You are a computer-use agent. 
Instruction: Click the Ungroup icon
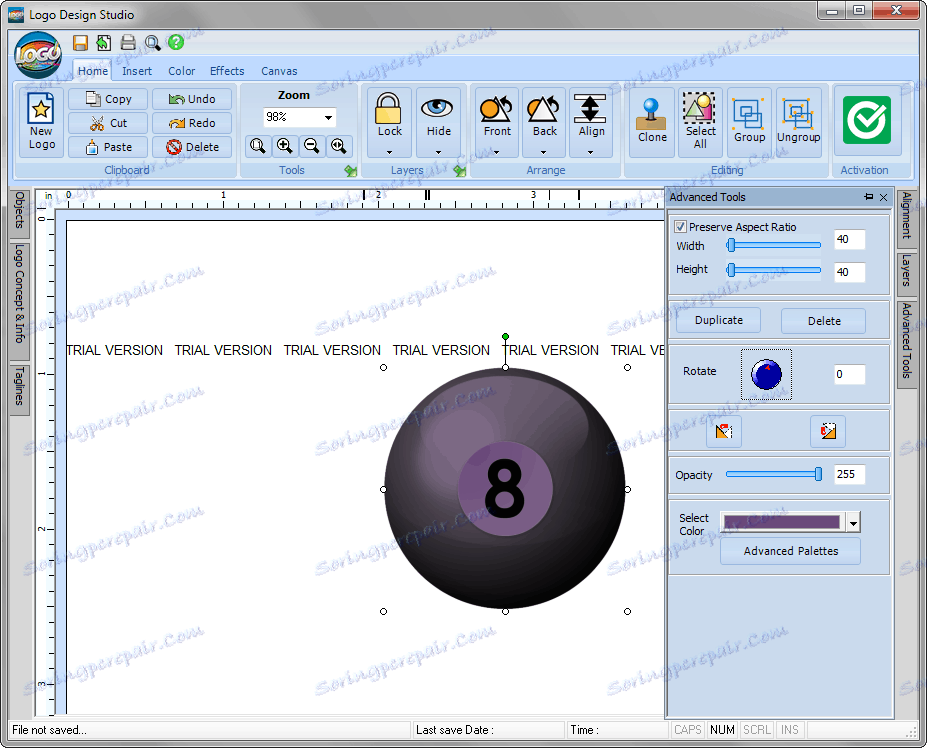click(x=798, y=111)
